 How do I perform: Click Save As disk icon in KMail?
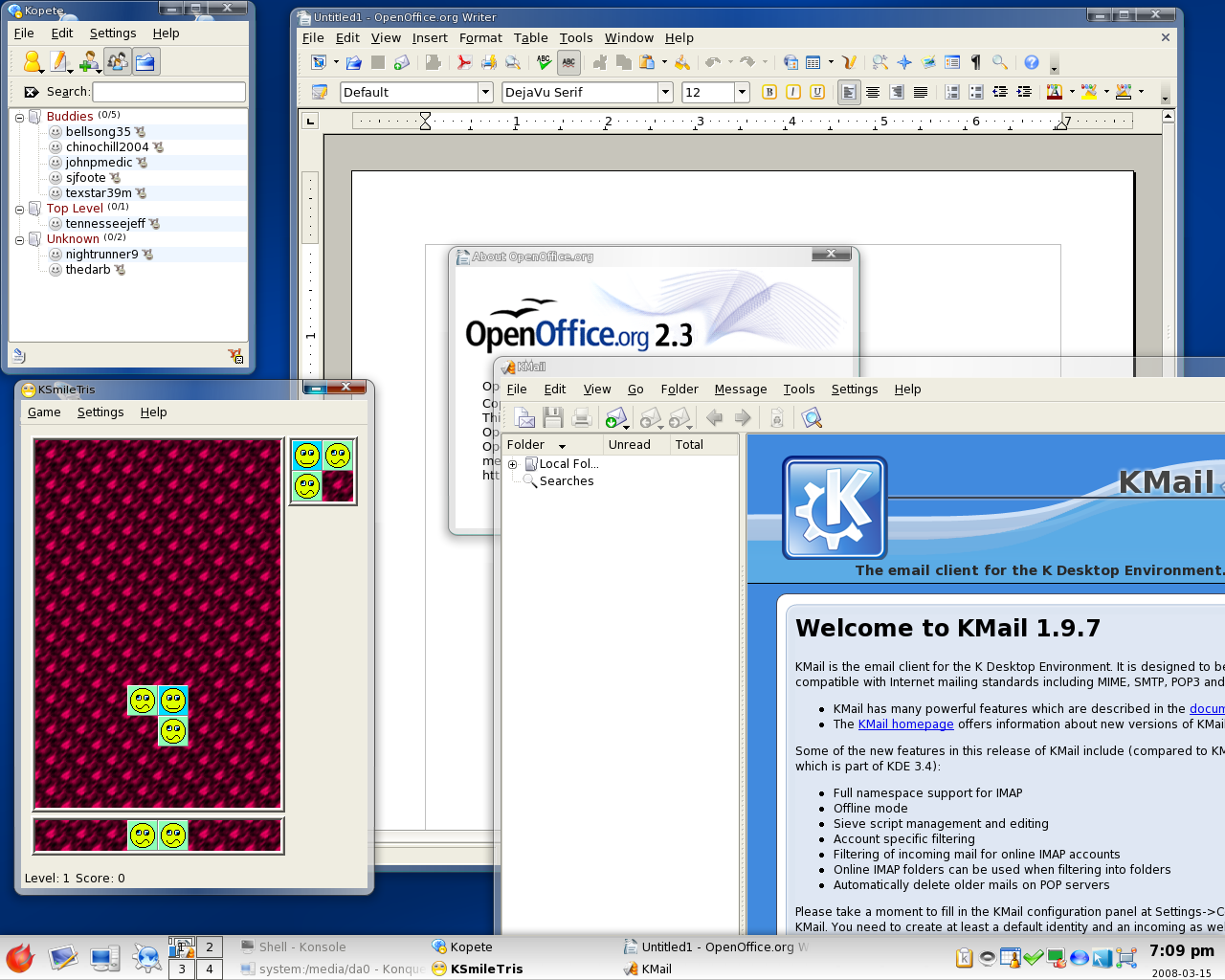pos(552,417)
